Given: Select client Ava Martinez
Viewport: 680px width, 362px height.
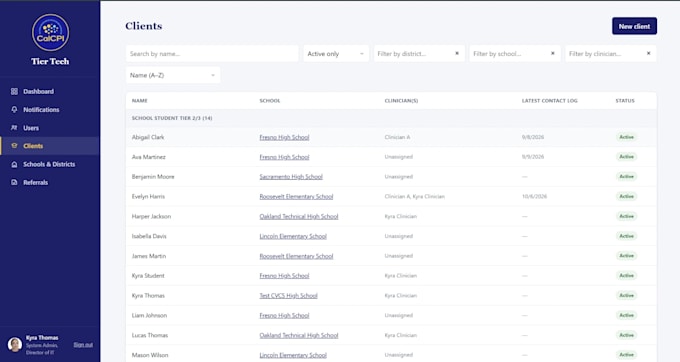Looking at the screenshot, I should click(148, 157).
